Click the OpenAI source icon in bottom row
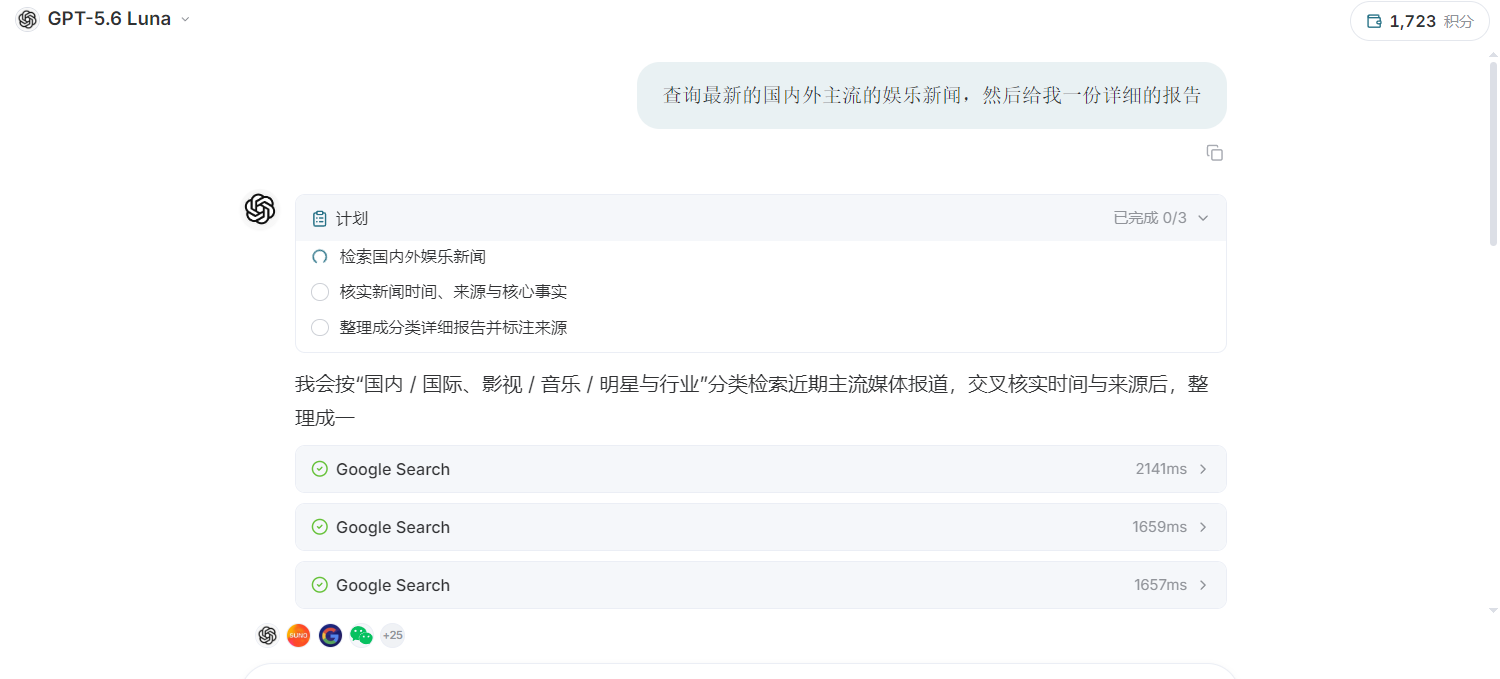Image resolution: width=1500 pixels, height=679 pixels. 267,635
